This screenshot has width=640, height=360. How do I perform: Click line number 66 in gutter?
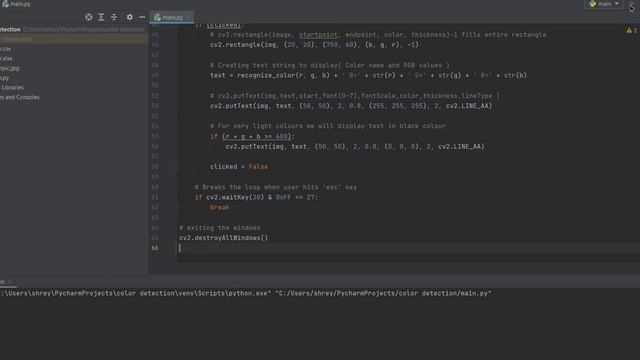click(155, 248)
